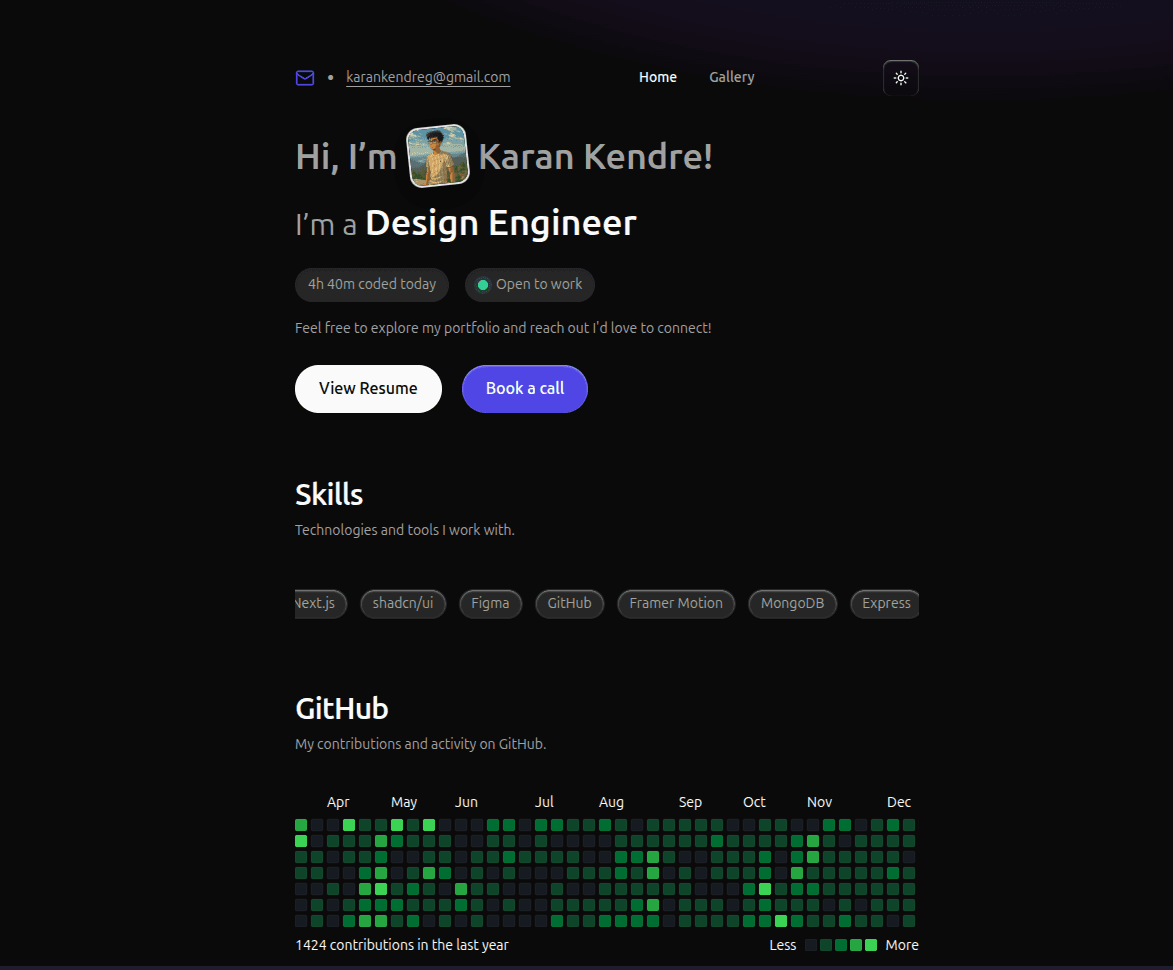Open the Gallery nav tab
The image size is (1173, 970).
click(x=731, y=77)
